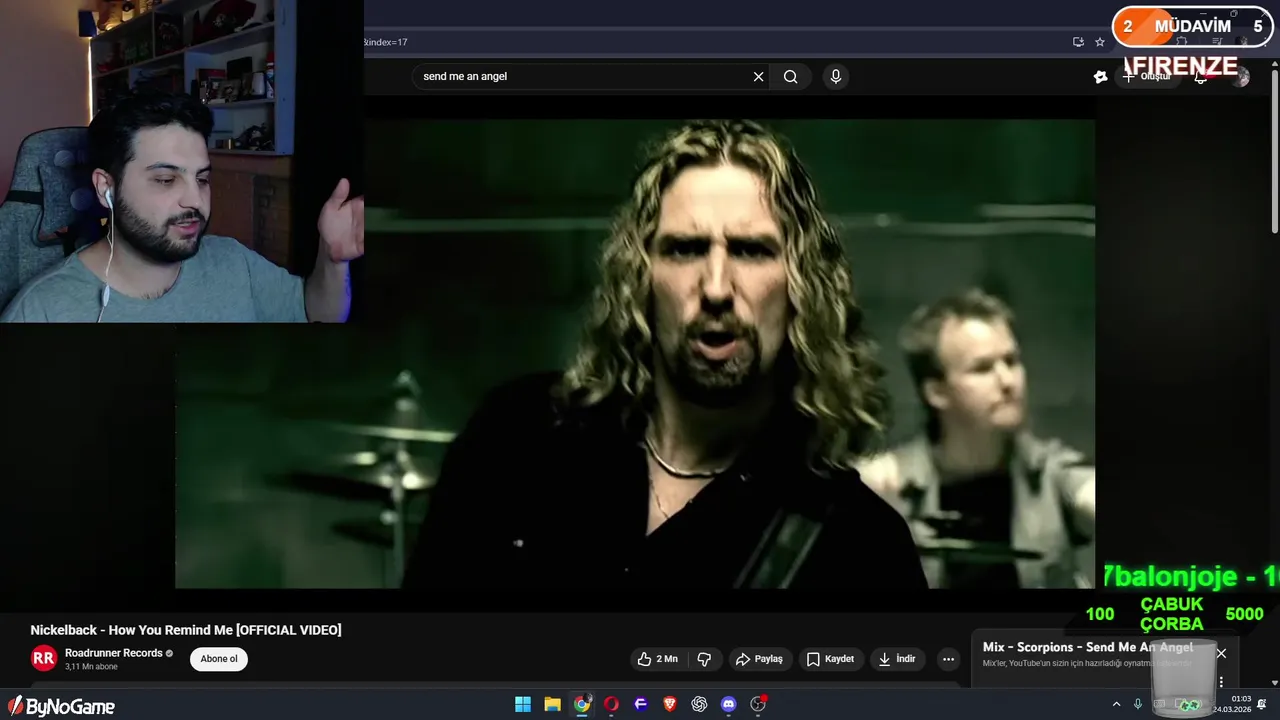The width and height of the screenshot is (1280, 720).
Task: Show hidden system tray icons chevron
Action: pos(1116,704)
